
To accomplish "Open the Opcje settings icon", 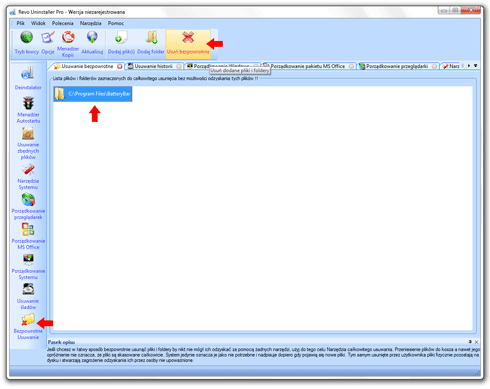I will pos(48,43).
